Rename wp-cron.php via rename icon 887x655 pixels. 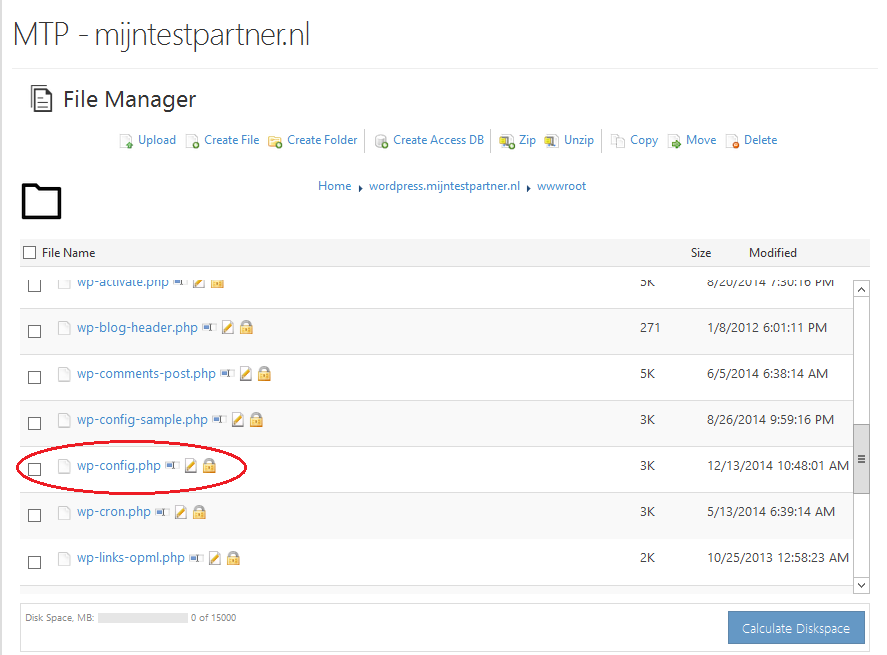tap(162, 512)
